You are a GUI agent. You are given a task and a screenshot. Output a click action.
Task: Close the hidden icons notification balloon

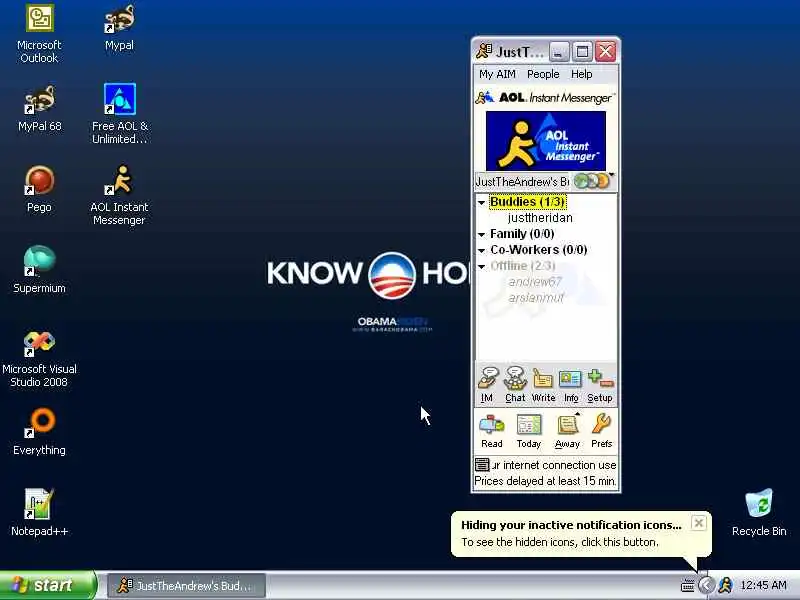click(698, 523)
